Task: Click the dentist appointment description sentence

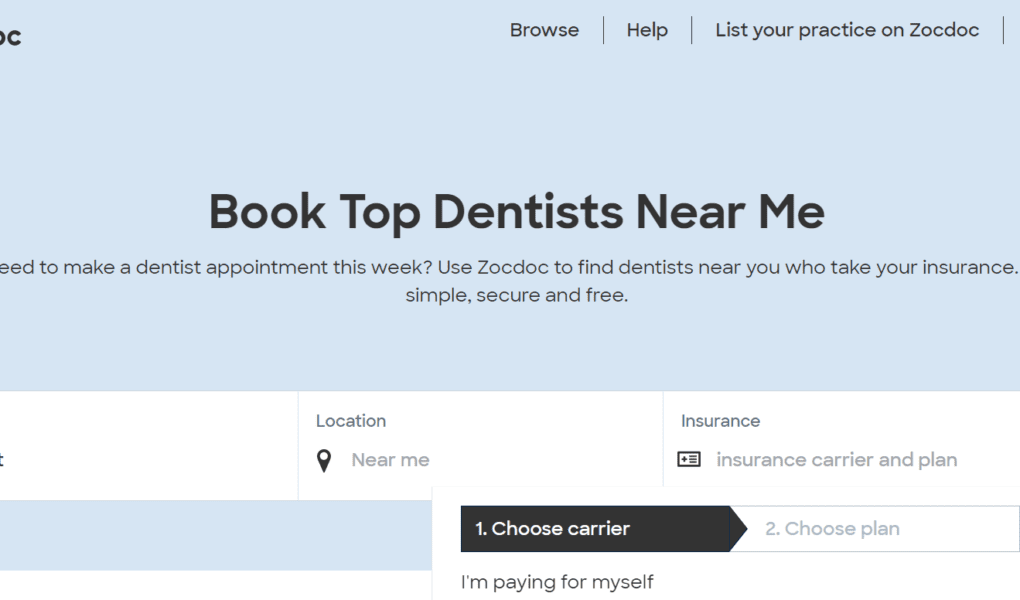Action: click(509, 267)
